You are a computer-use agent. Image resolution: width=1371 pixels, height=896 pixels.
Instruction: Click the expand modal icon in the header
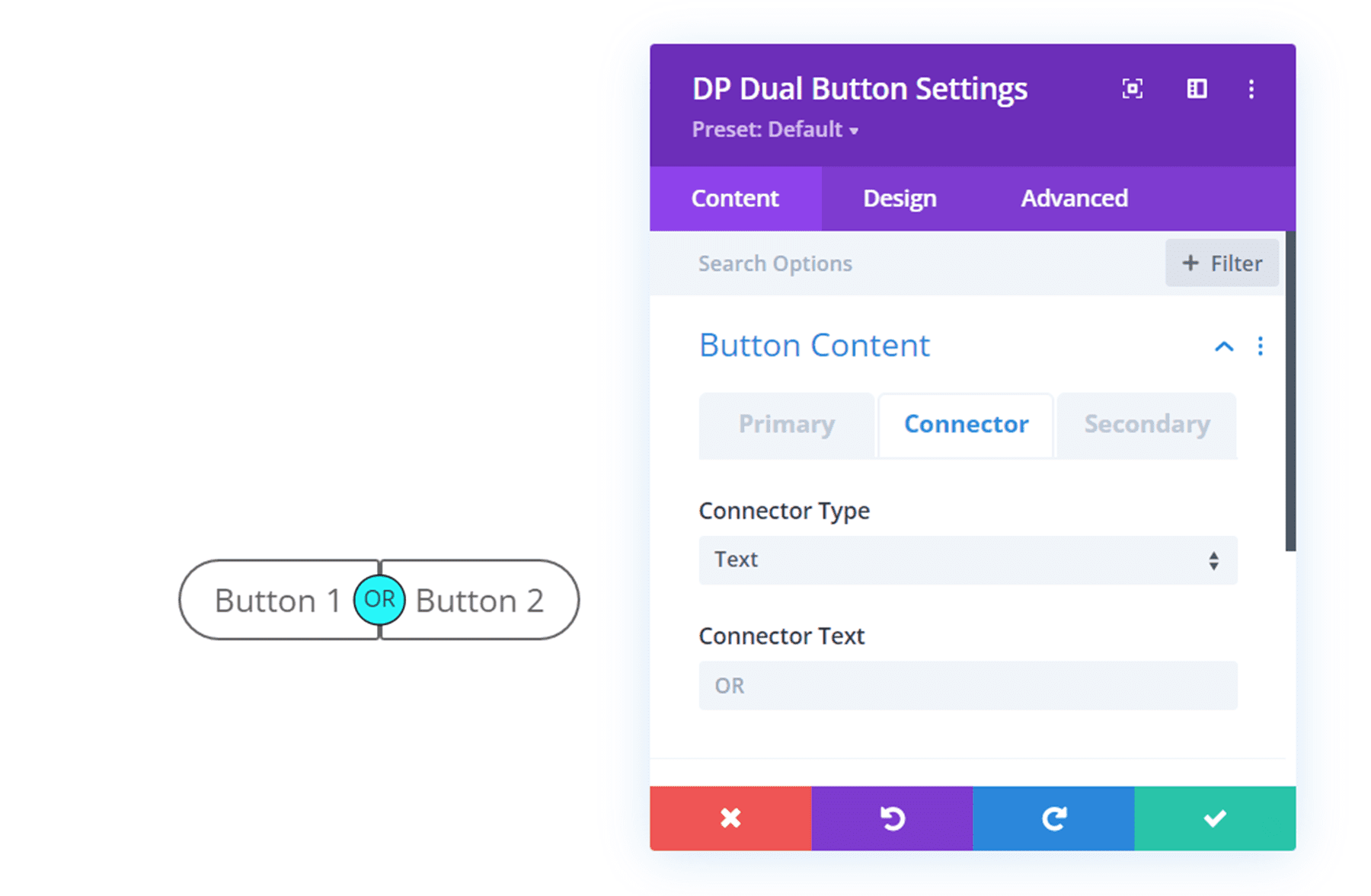[x=1132, y=89]
